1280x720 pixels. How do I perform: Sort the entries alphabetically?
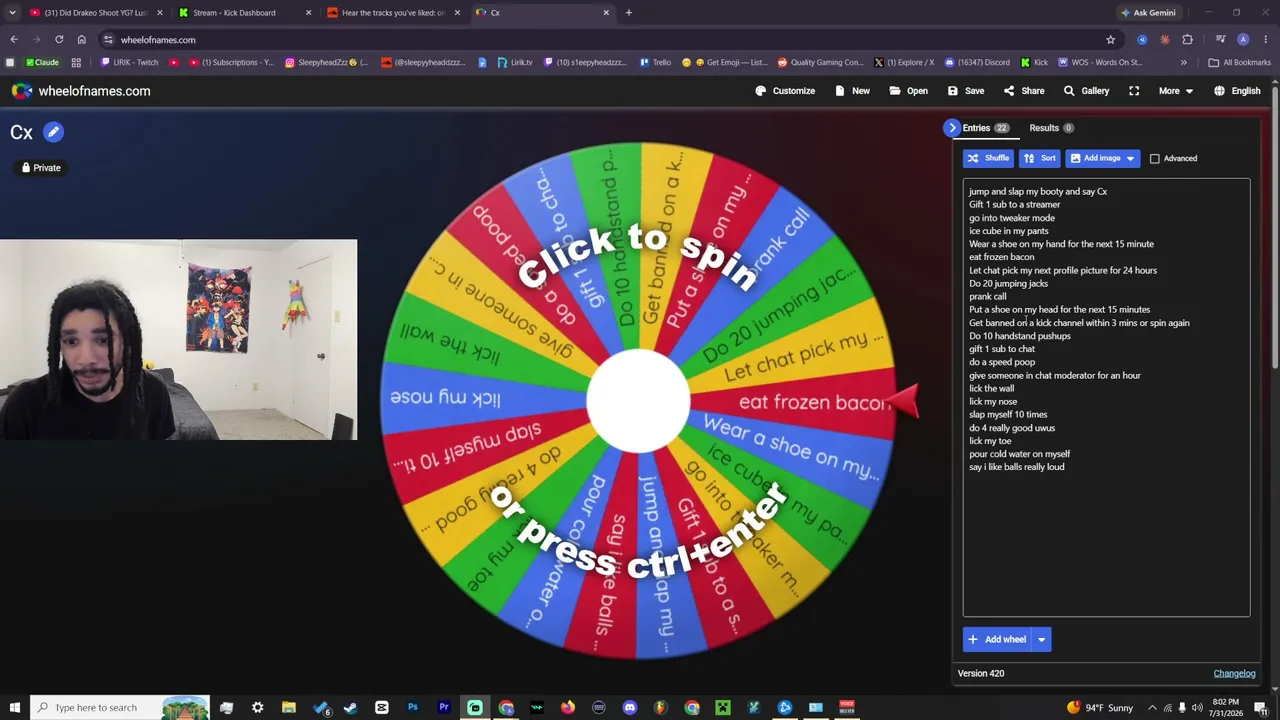(x=1039, y=158)
